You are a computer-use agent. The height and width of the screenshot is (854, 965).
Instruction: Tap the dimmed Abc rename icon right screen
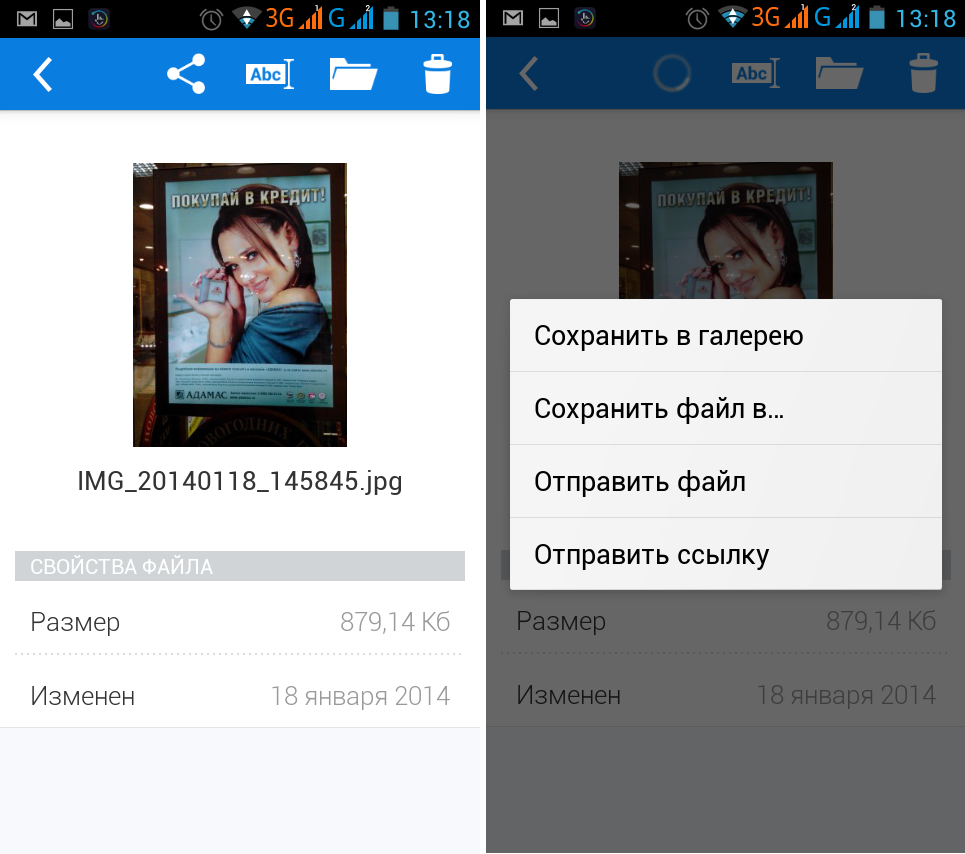click(756, 73)
